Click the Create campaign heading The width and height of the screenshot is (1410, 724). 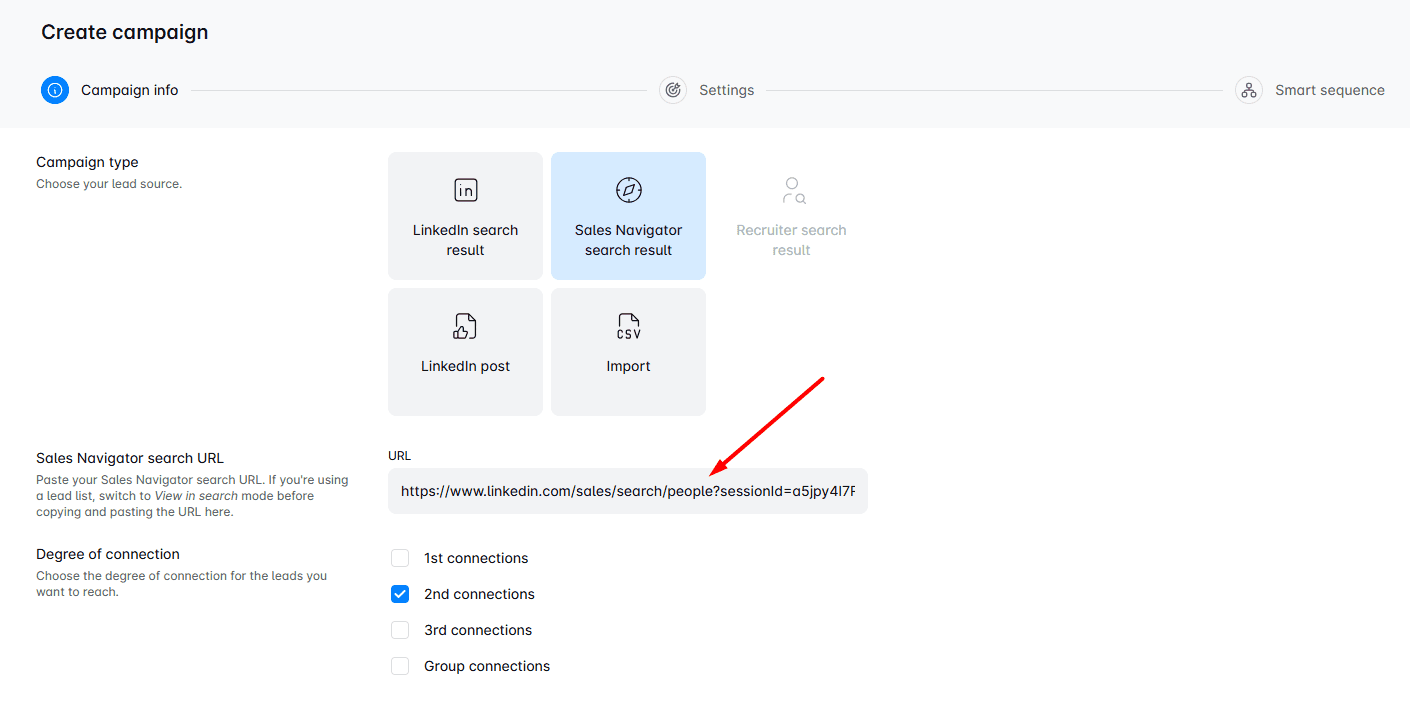(x=125, y=32)
